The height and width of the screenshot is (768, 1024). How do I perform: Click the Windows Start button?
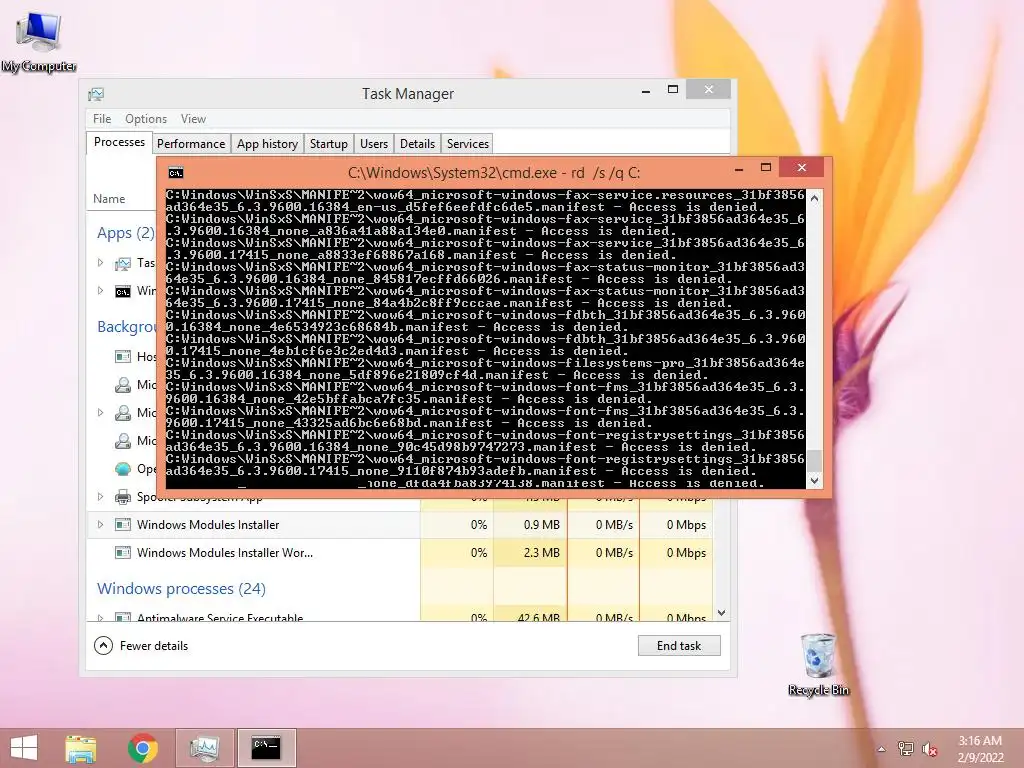pyautogui.click(x=24, y=748)
